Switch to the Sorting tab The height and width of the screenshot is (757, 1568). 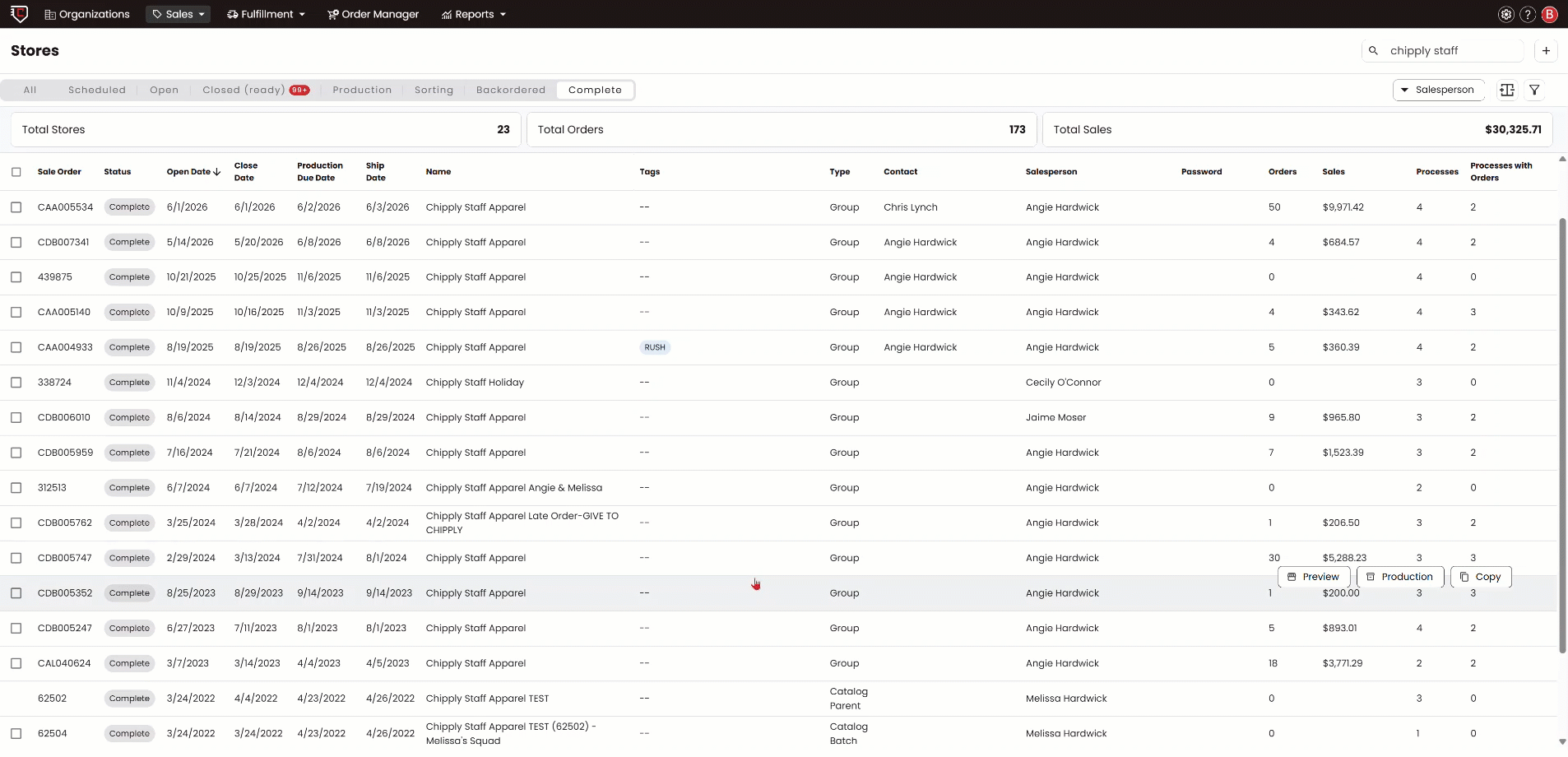[434, 90]
